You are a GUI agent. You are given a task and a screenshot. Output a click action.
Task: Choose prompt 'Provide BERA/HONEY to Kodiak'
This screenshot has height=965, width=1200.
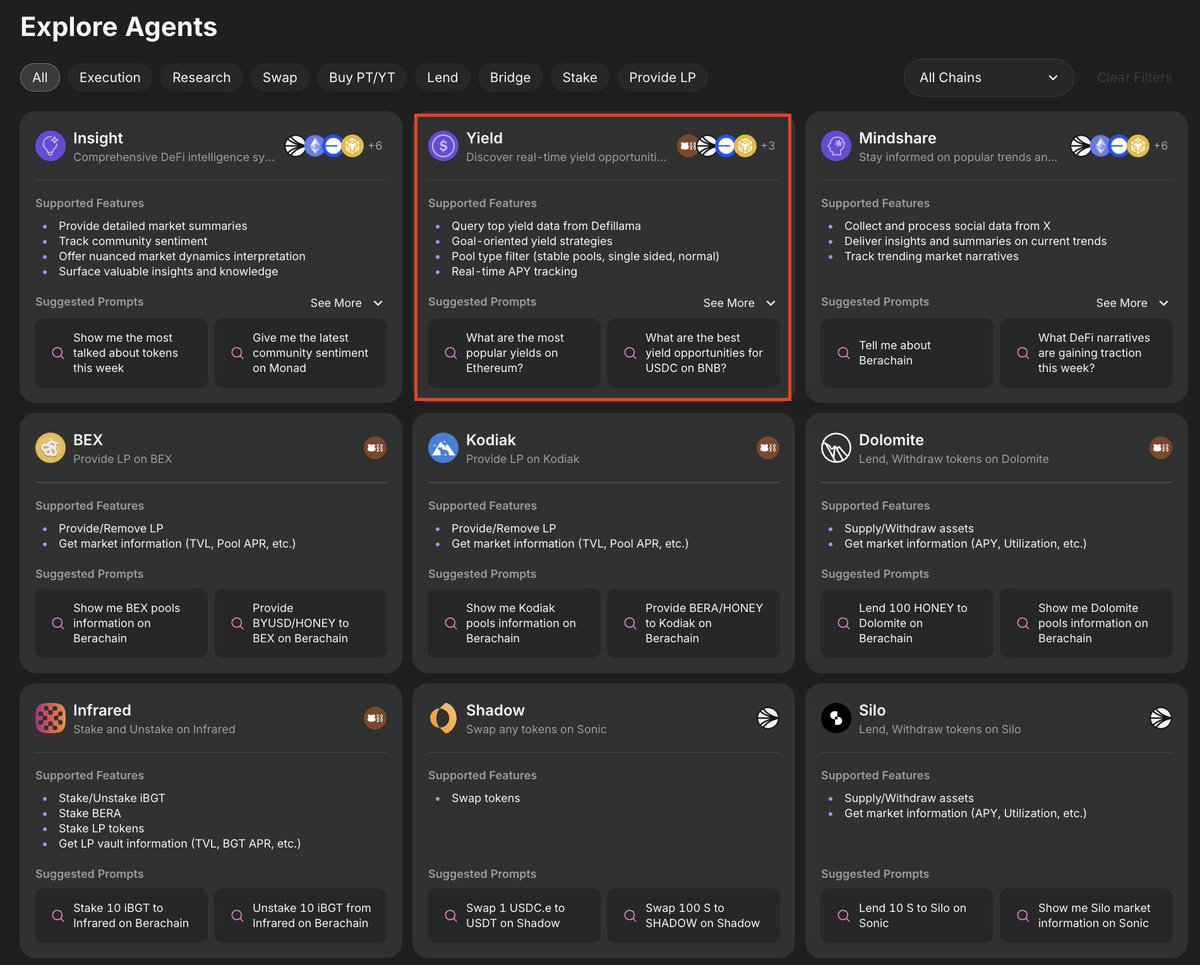point(693,623)
